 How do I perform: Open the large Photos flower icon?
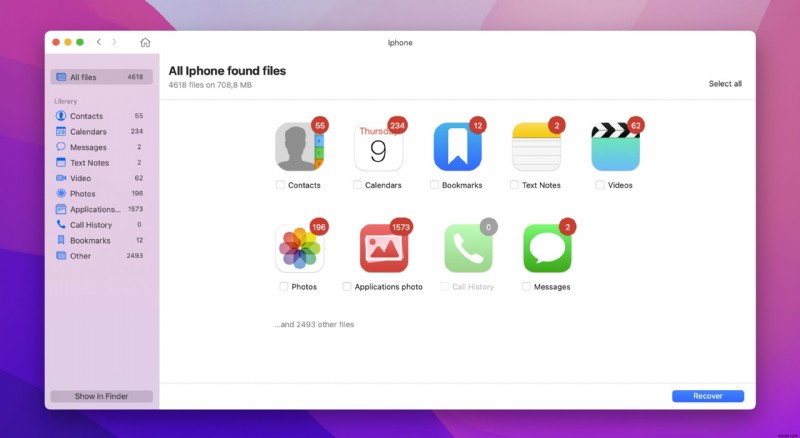pos(299,249)
